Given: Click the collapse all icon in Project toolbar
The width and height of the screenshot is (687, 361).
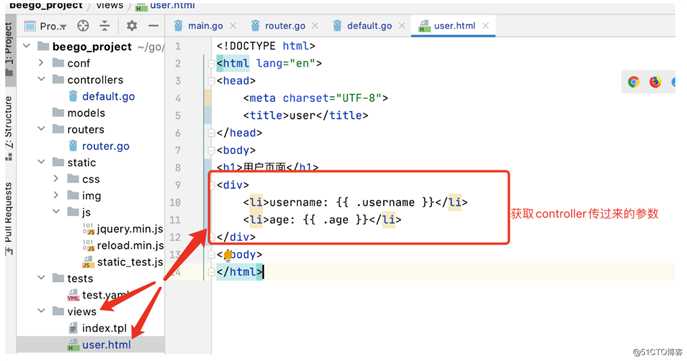Looking at the screenshot, I should point(105,26).
